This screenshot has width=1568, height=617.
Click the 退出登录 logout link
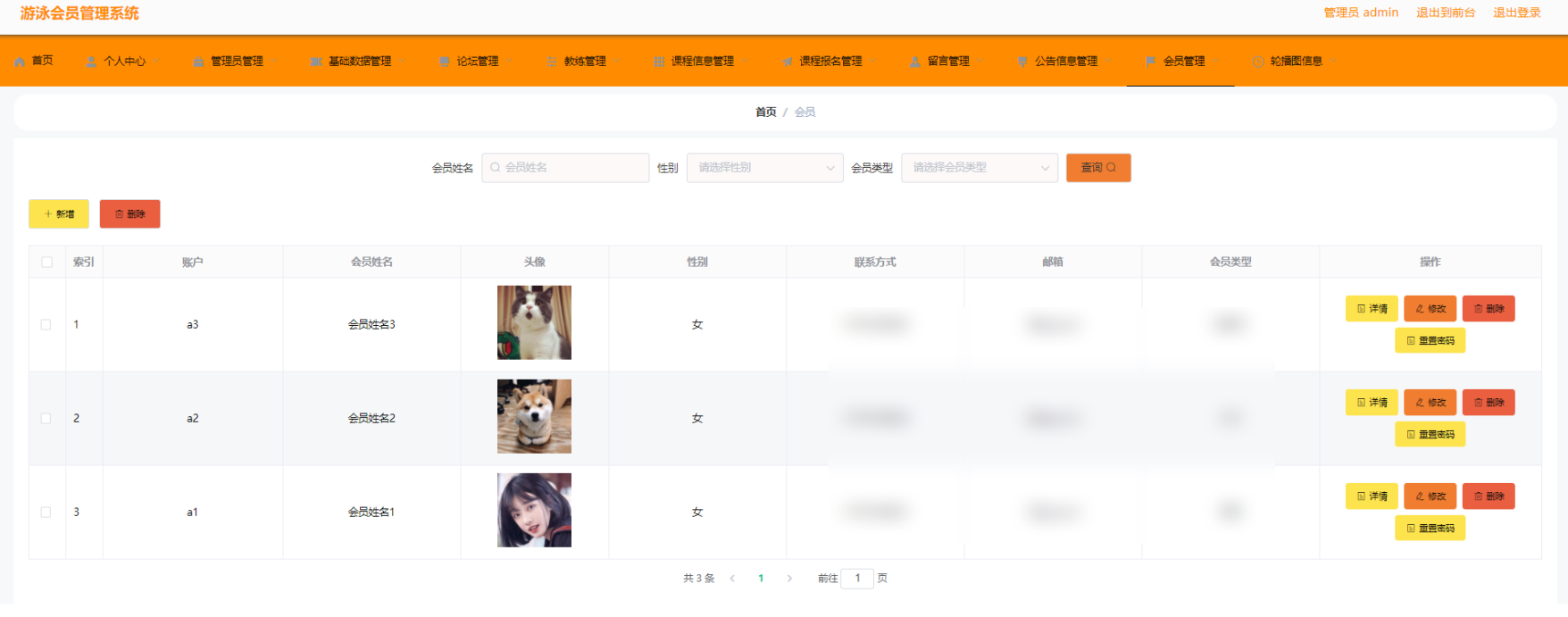click(1517, 13)
